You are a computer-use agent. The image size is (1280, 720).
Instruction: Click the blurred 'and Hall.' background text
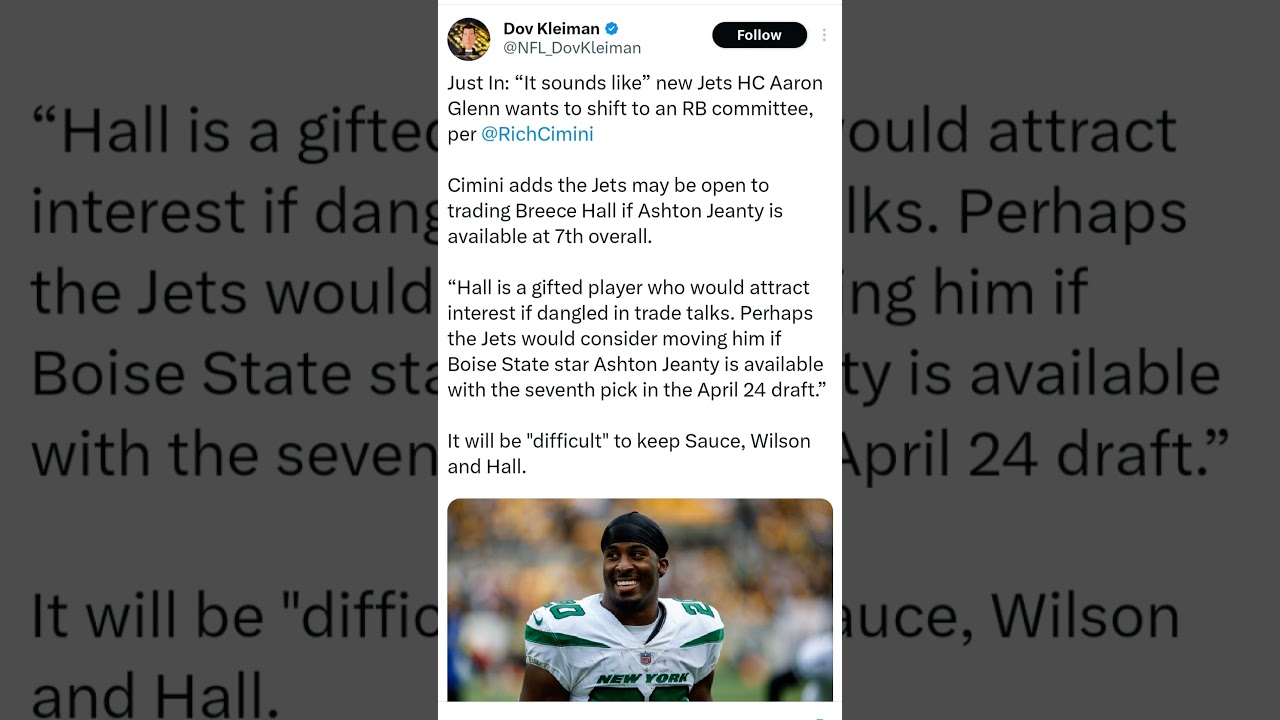click(153, 694)
